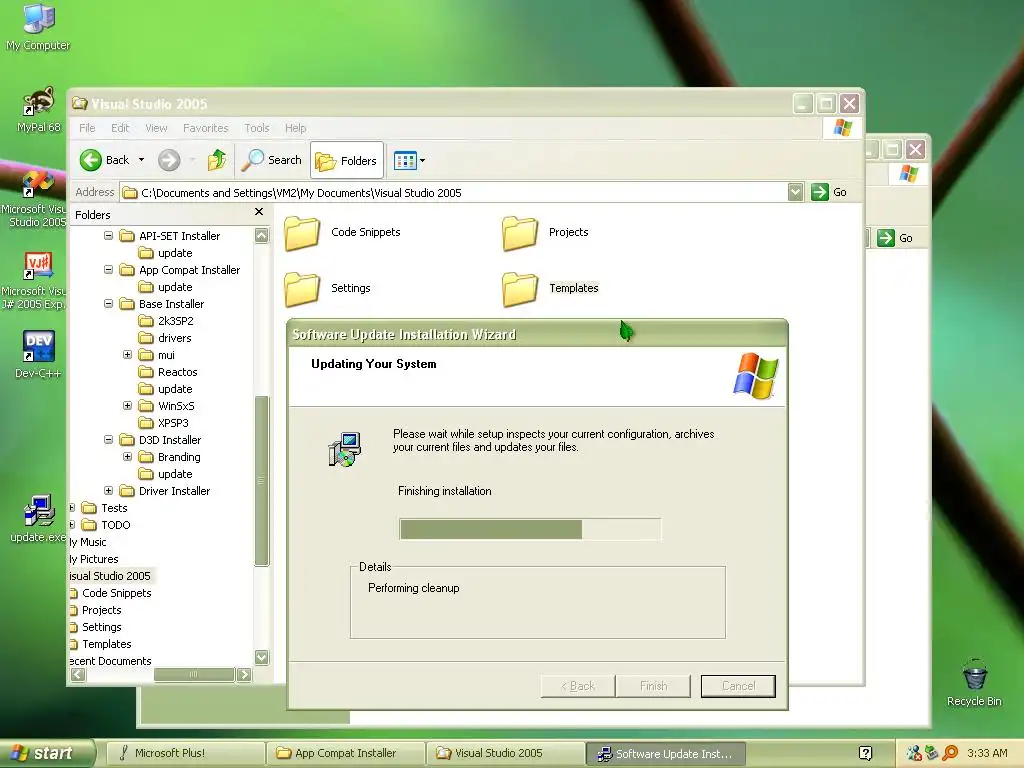Launch MyPal 68 browser shortcut
The image size is (1024, 768).
39,110
